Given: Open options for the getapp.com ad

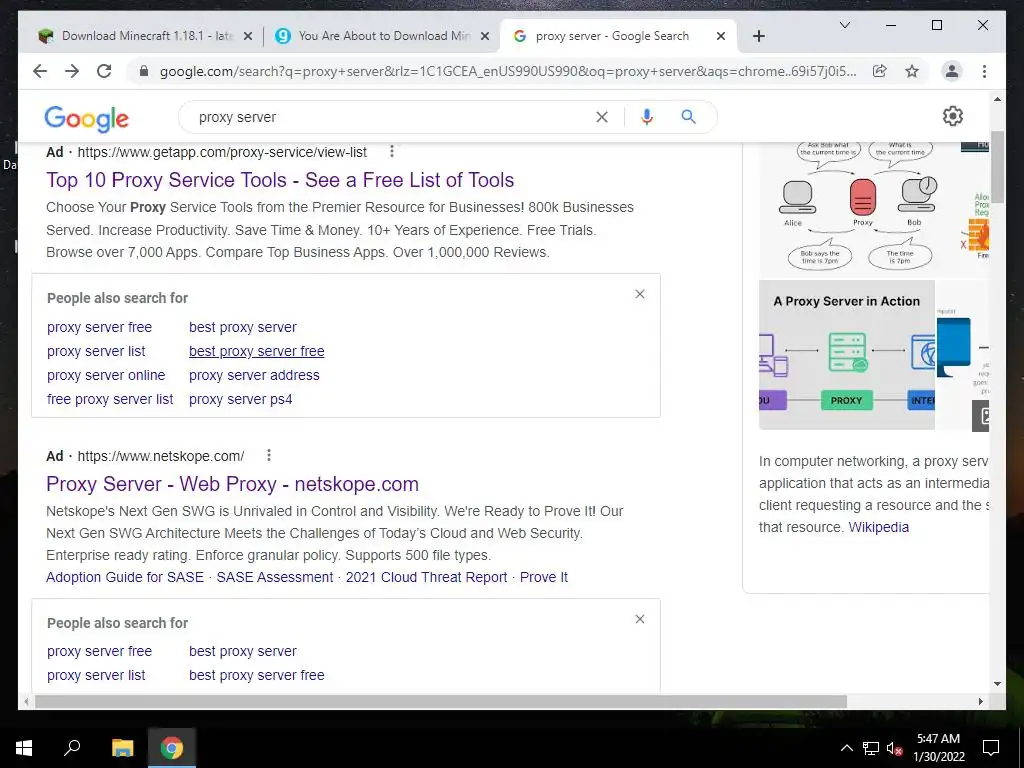Looking at the screenshot, I should [392, 152].
